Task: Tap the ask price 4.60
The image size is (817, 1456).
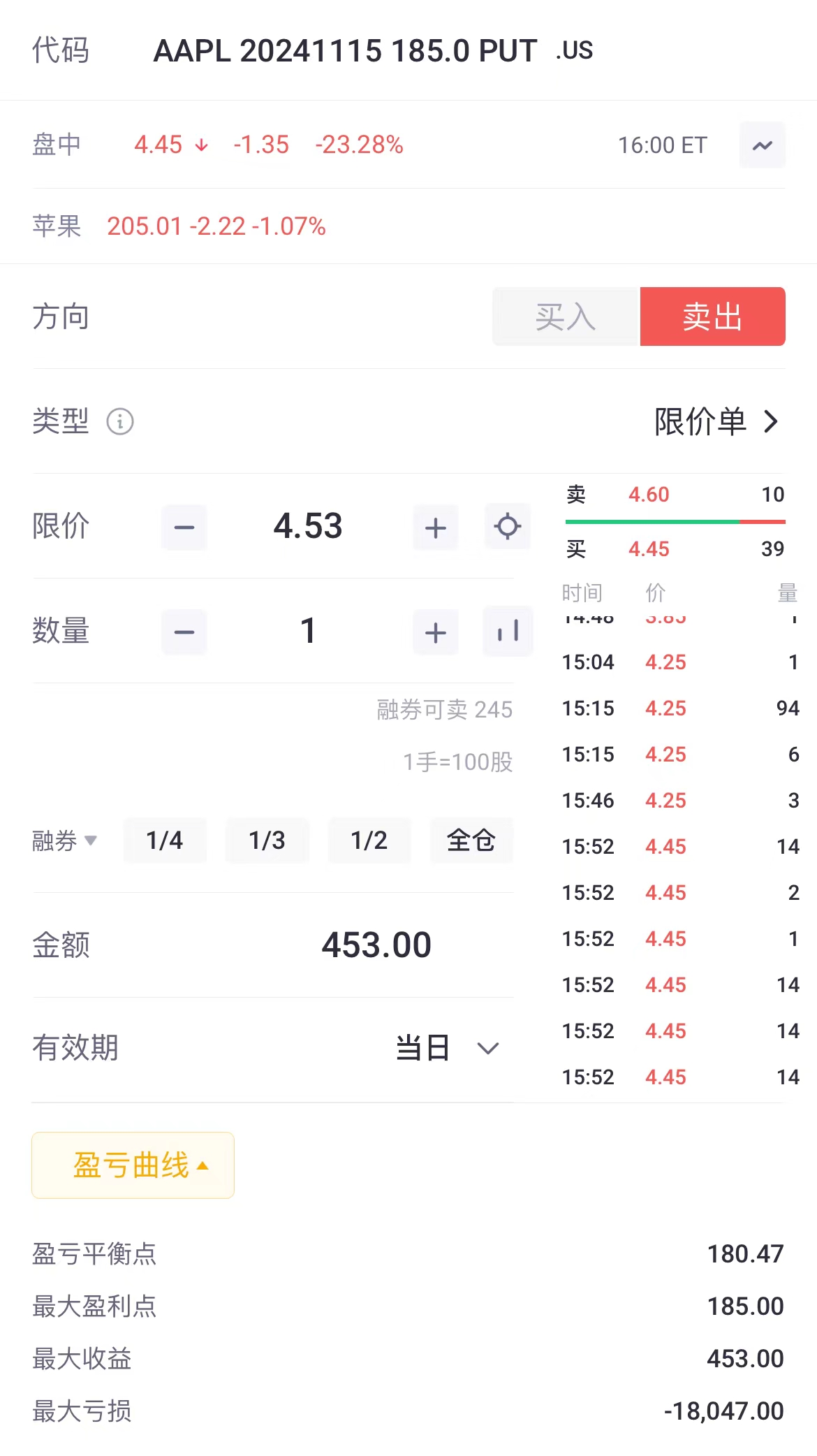Action: click(x=649, y=495)
